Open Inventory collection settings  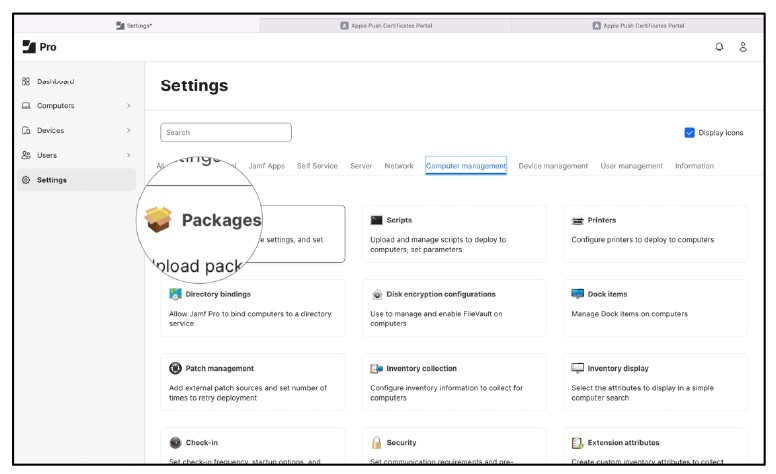(454, 382)
